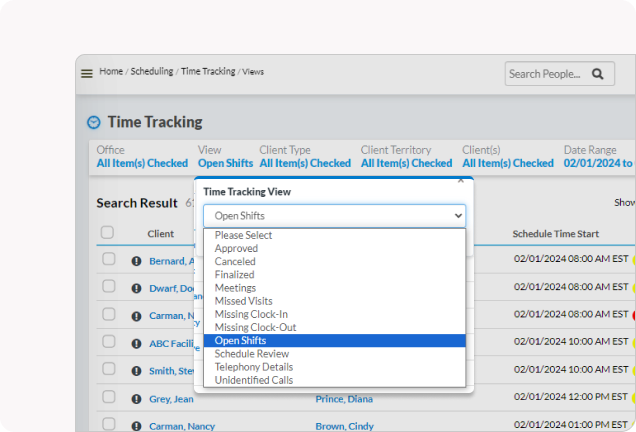Collapse the Time Tracking section chevron icon
Image resolution: width=636 pixels, height=432 pixels.
94,122
